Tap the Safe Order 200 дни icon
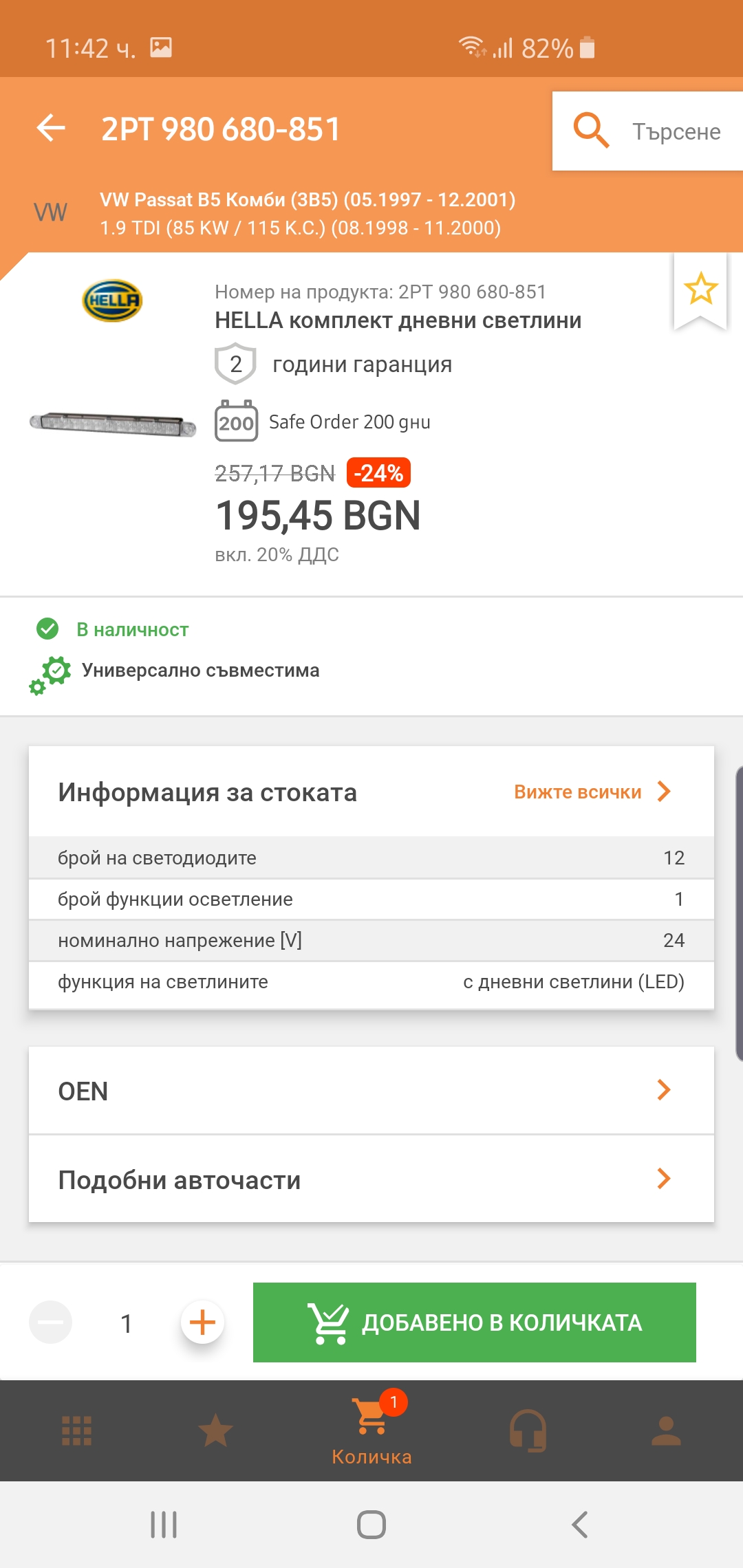 (x=236, y=421)
